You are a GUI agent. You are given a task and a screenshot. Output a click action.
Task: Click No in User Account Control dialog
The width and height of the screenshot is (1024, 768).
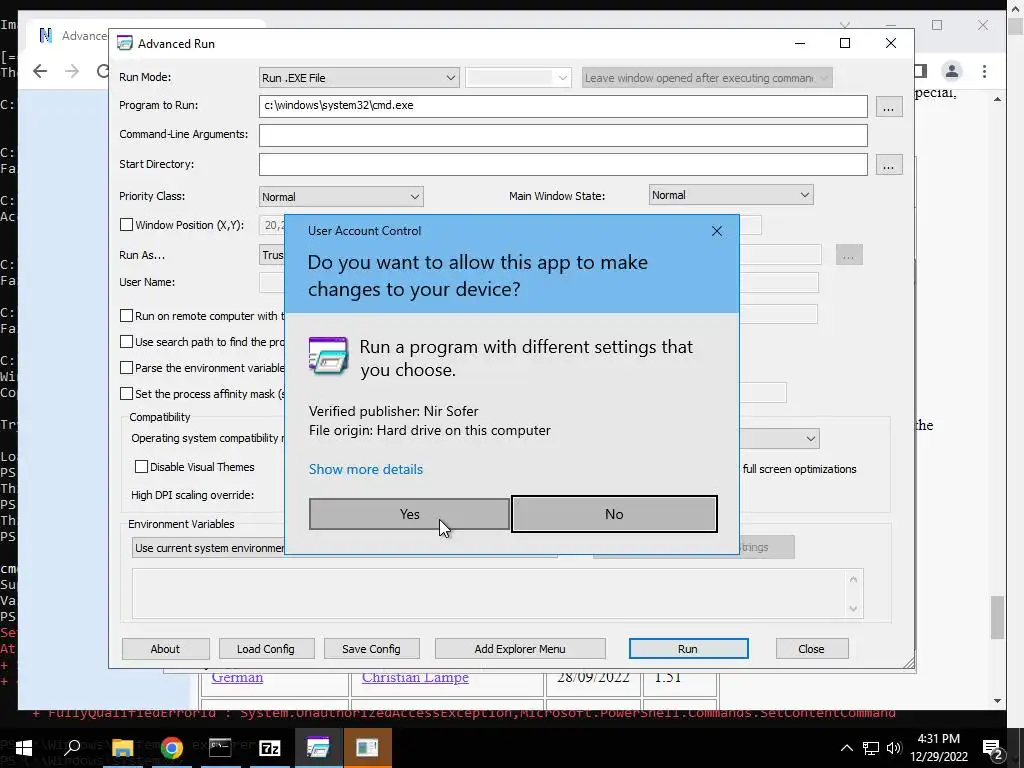click(614, 514)
